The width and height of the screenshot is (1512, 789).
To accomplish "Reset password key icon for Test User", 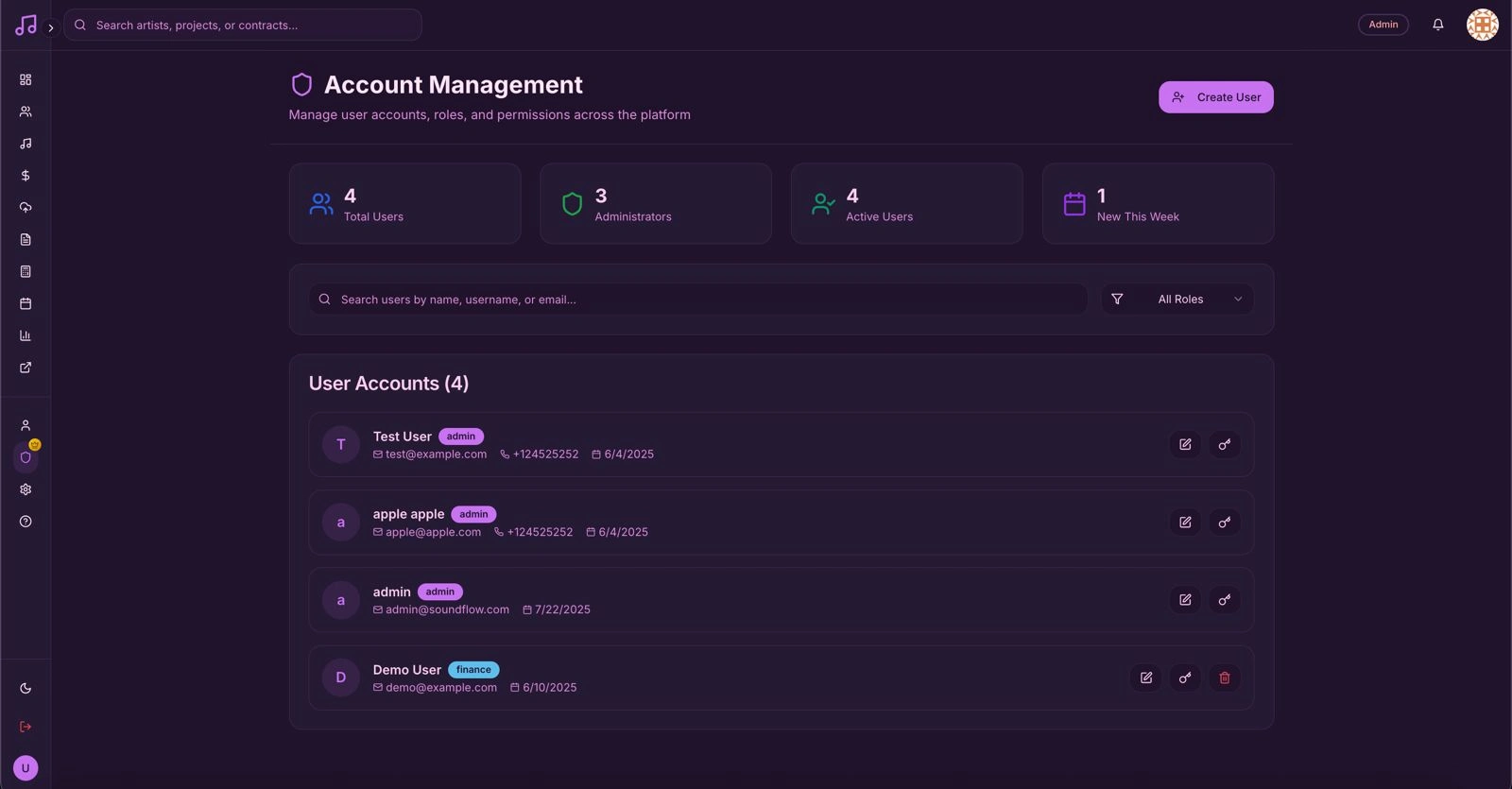I will click(1225, 444).
